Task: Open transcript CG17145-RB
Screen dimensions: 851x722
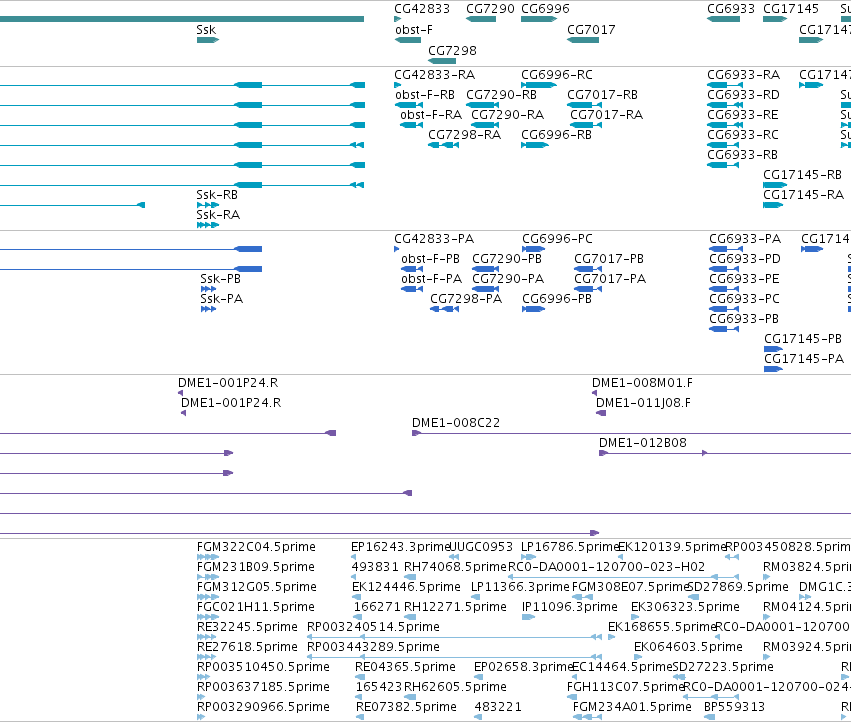Action: coord(802,175)
